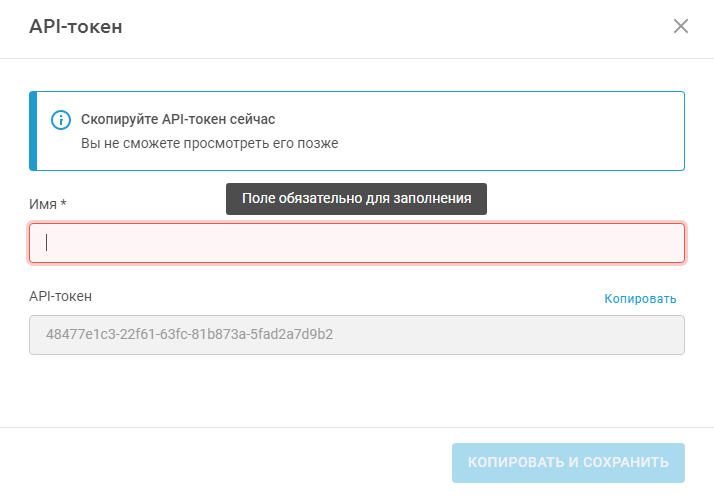714x496 pixels.
Task: Close the API-токен dialog
Action: click(x=681, y=26)
